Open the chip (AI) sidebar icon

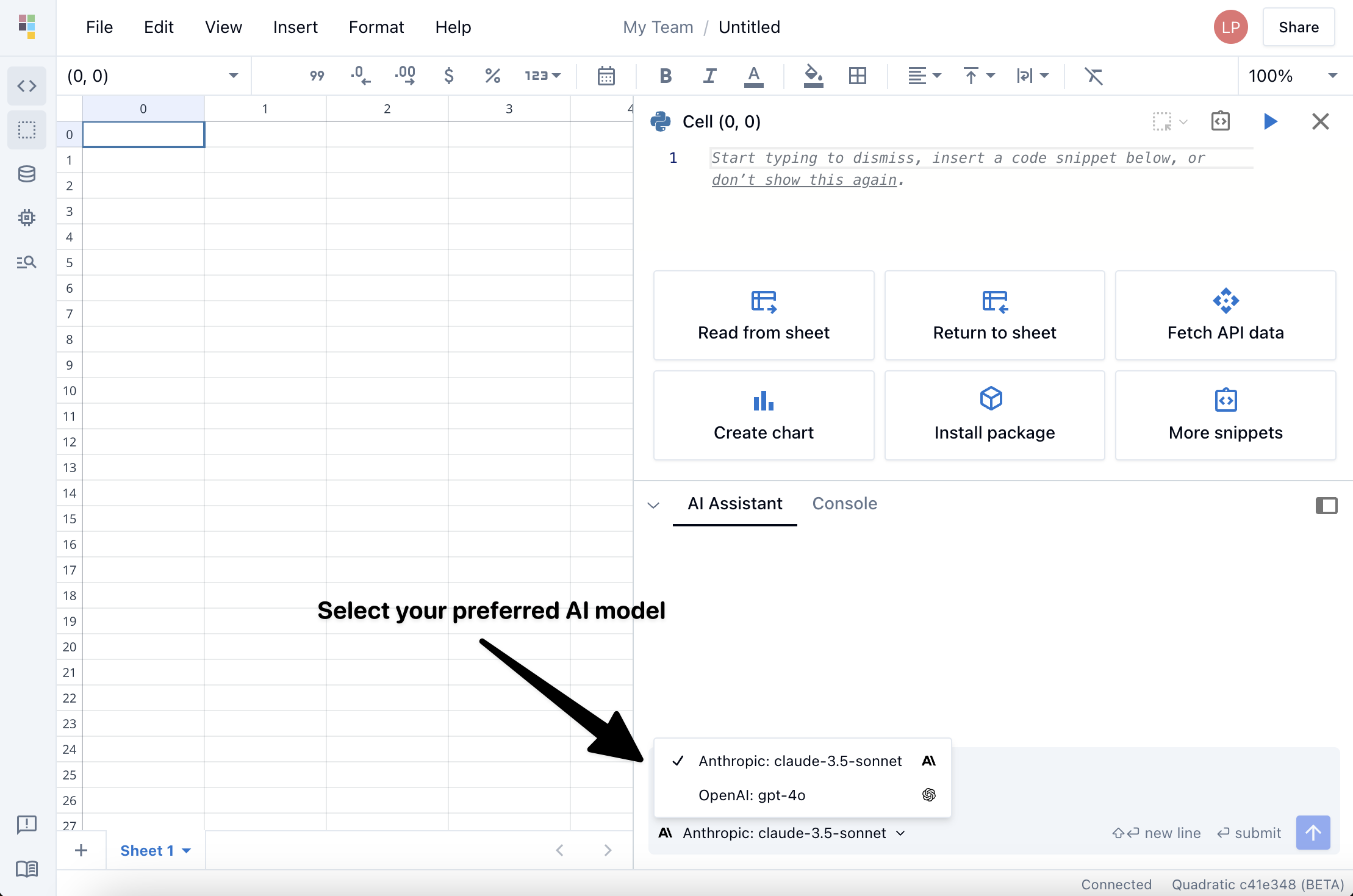click(27, 218)
